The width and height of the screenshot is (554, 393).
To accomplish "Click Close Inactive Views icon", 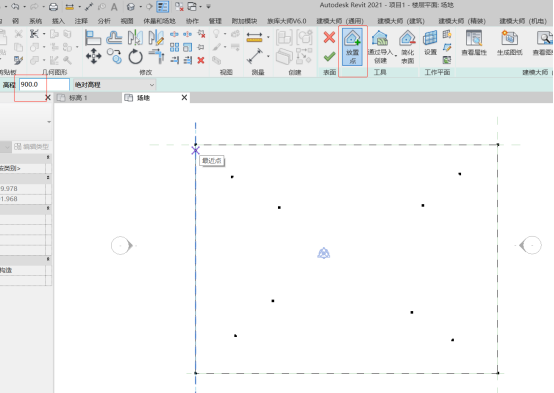I will click(179, 6).
